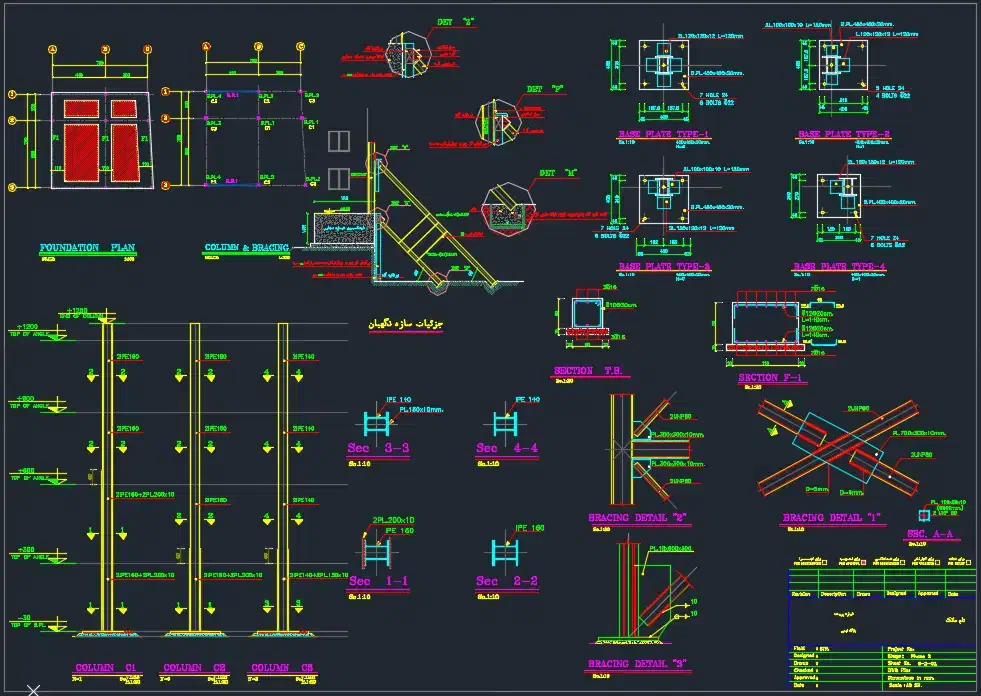This screenshot has height=696, width=981.
Task: Select the COLUMN & BRACING title label
Action: pos(245,245)
